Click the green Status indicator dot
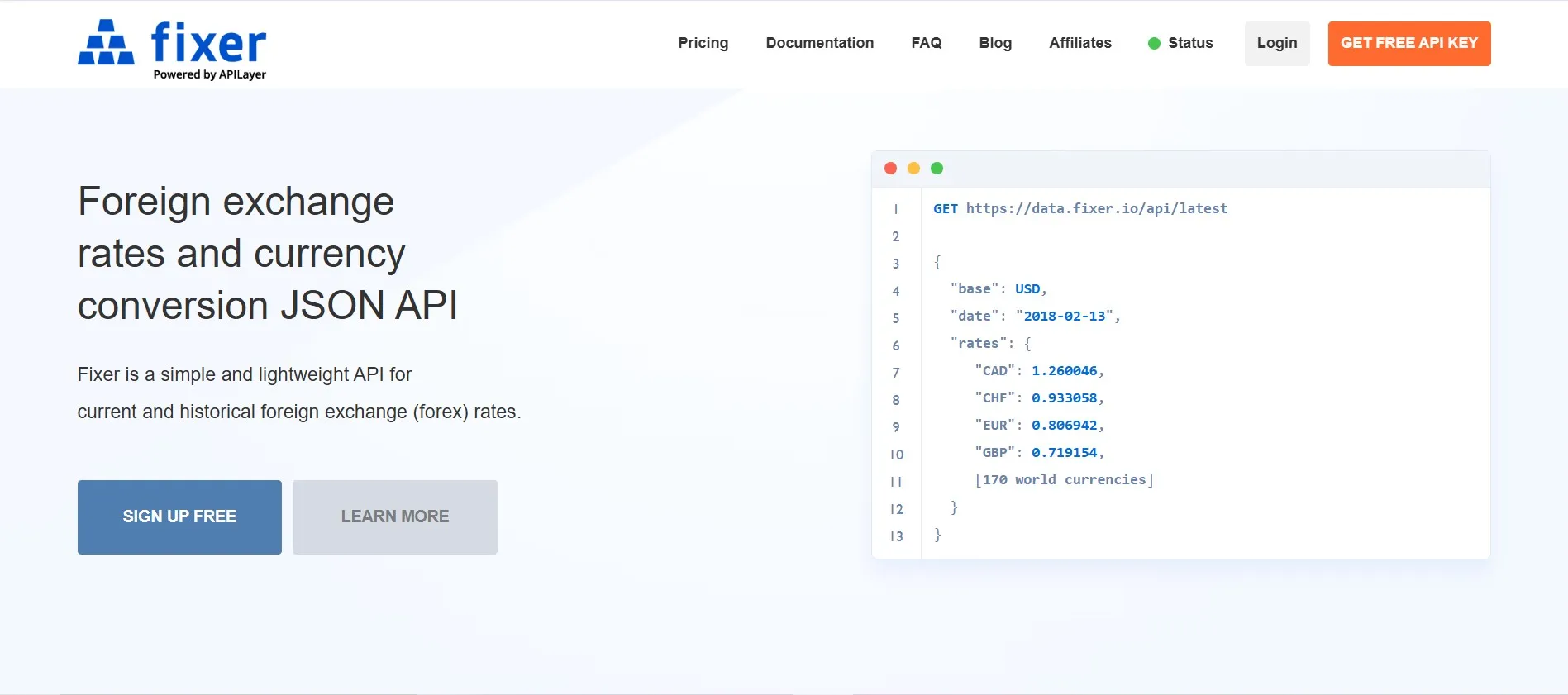Viewport: 1568px width, 695px height. [1154, 43]
